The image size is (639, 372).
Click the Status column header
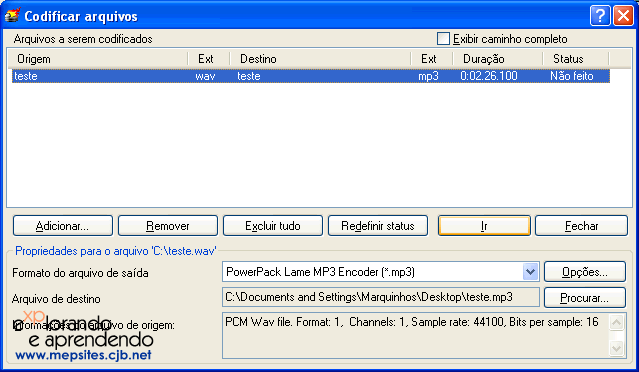click(576, 59)
